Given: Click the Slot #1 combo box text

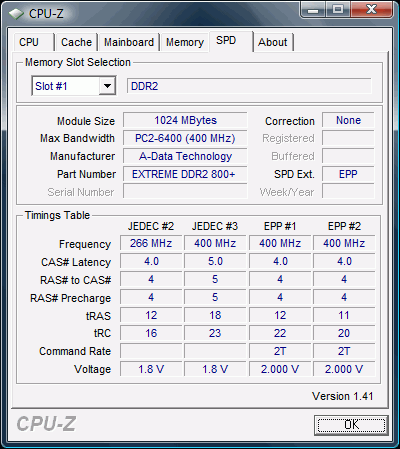Looking at the screenshot, I should coord(51,86).
